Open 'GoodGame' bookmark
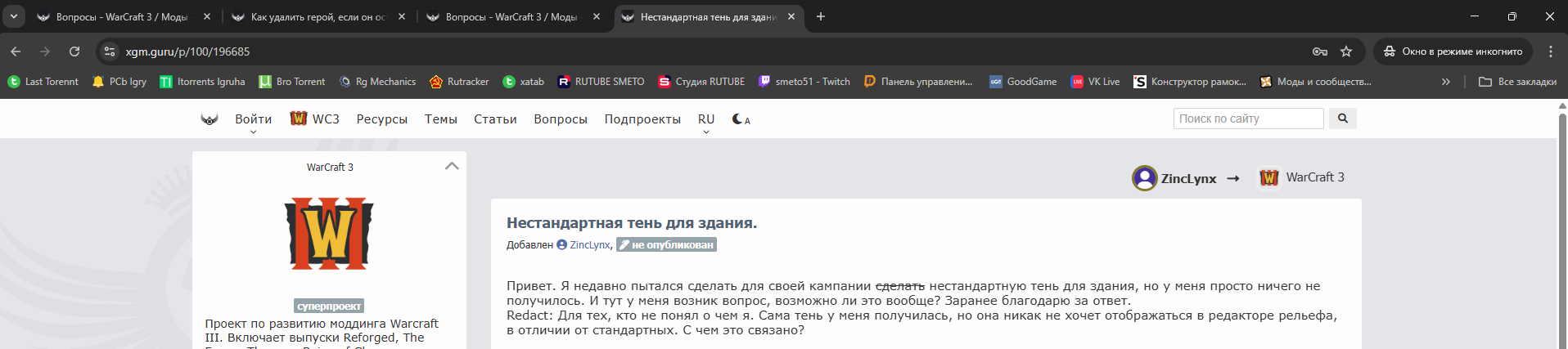This screenshot has height=349, width=1568. point(1023,82)
